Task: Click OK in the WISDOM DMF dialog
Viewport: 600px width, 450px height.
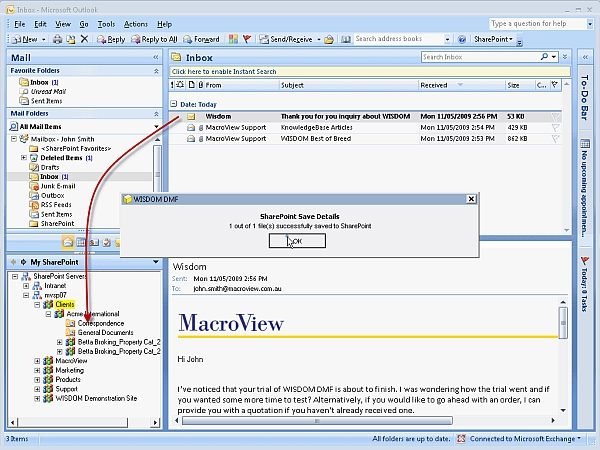Action: pyautogui.click(x=297, y=241)
